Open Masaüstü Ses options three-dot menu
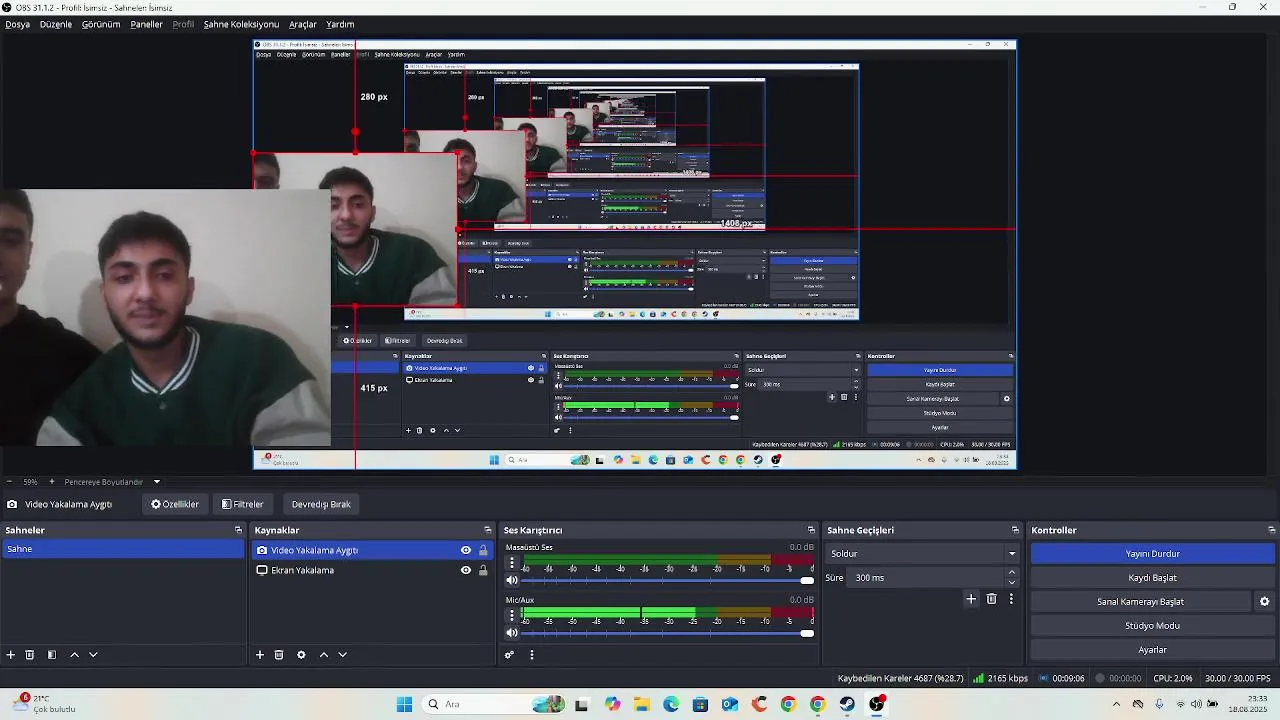 point(512,563)
